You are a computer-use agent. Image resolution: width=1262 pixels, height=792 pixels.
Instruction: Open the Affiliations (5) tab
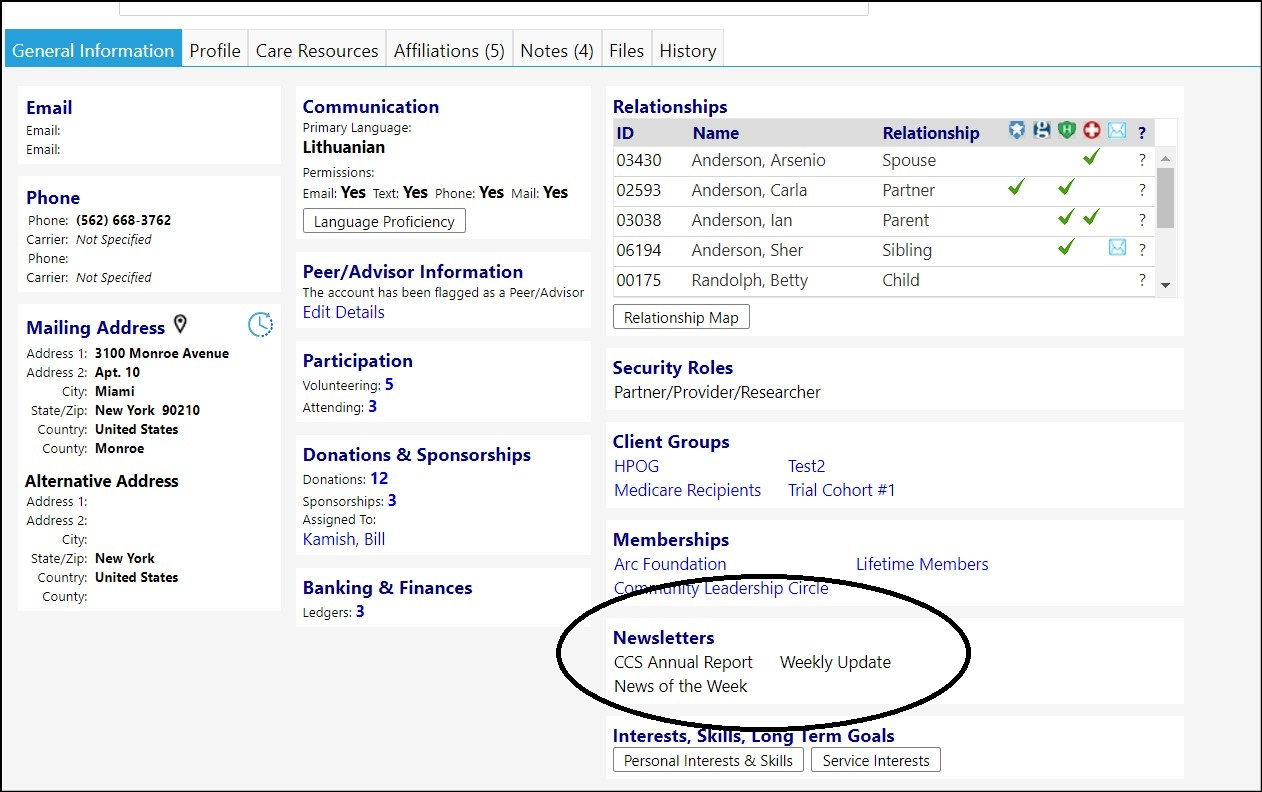click(449, 50)
